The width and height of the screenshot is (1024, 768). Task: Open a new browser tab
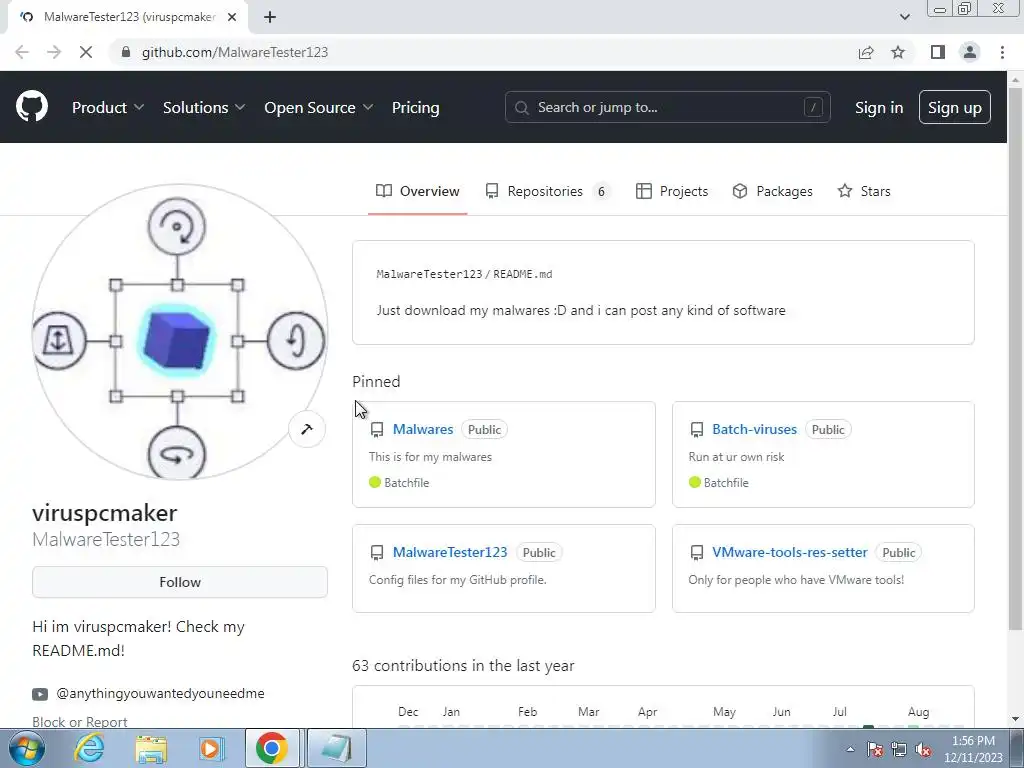(270, 17)
